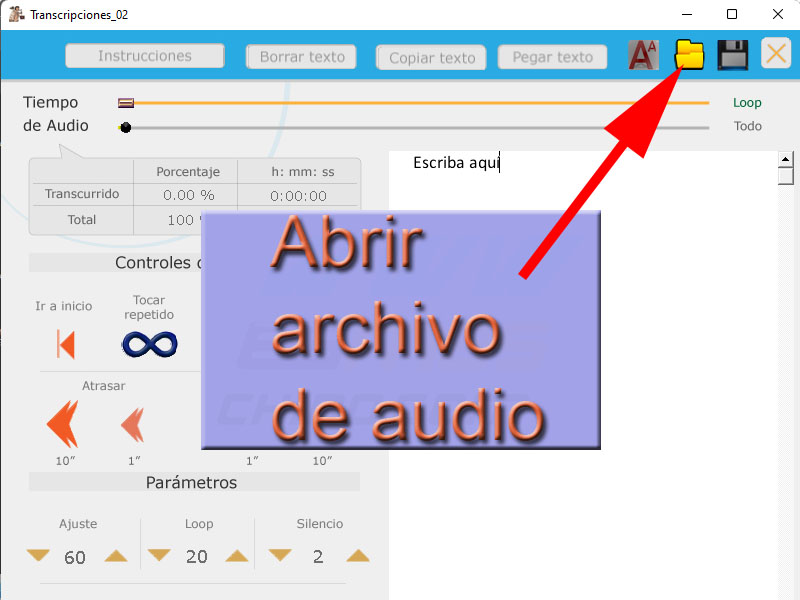The image size is (800, 600).
Task: Increase Silencio value with up arrow
Action: click(x=358, y=556)
